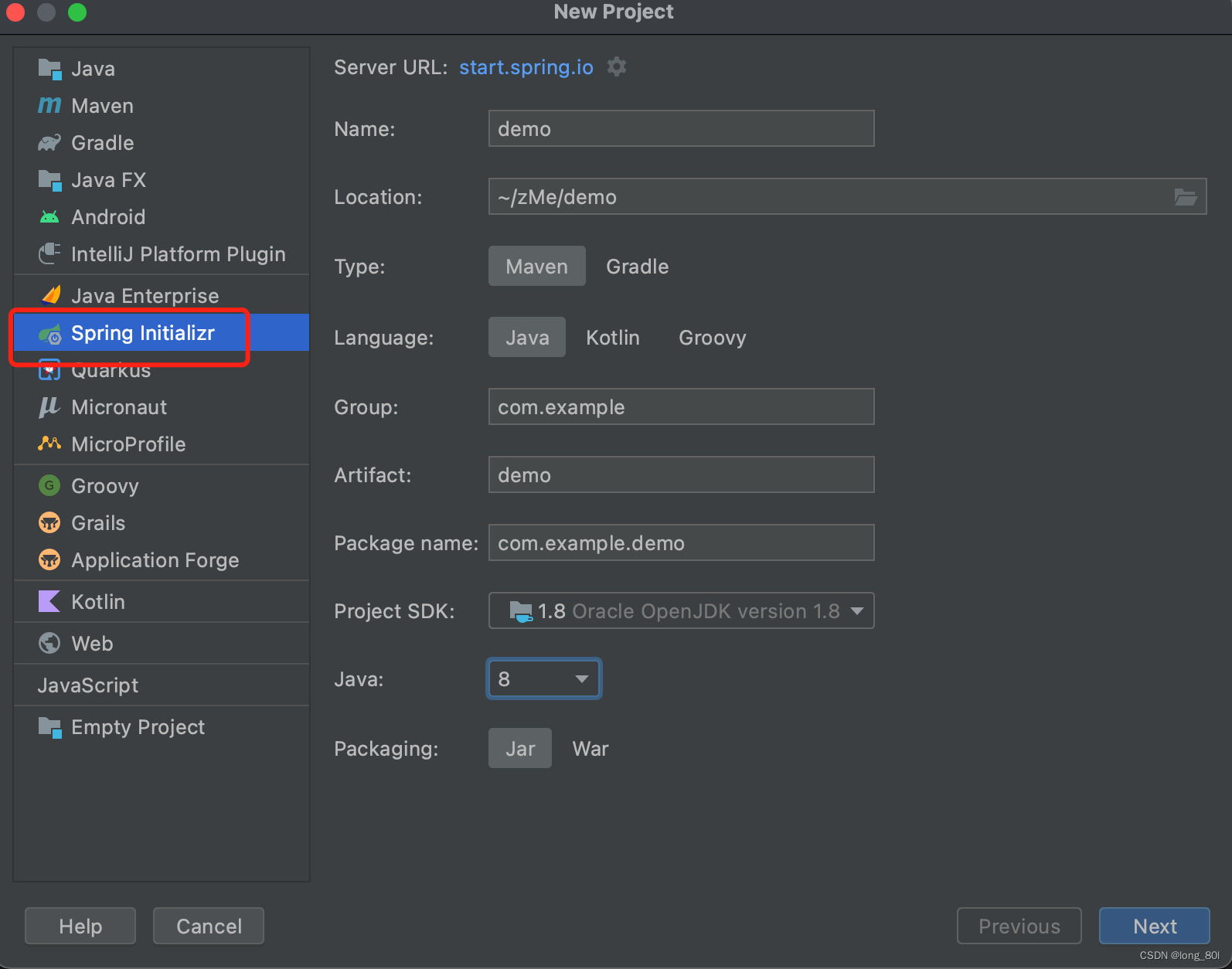
Task: Select IntelliJ Platform Plugin entry
Action: (162, 254)
